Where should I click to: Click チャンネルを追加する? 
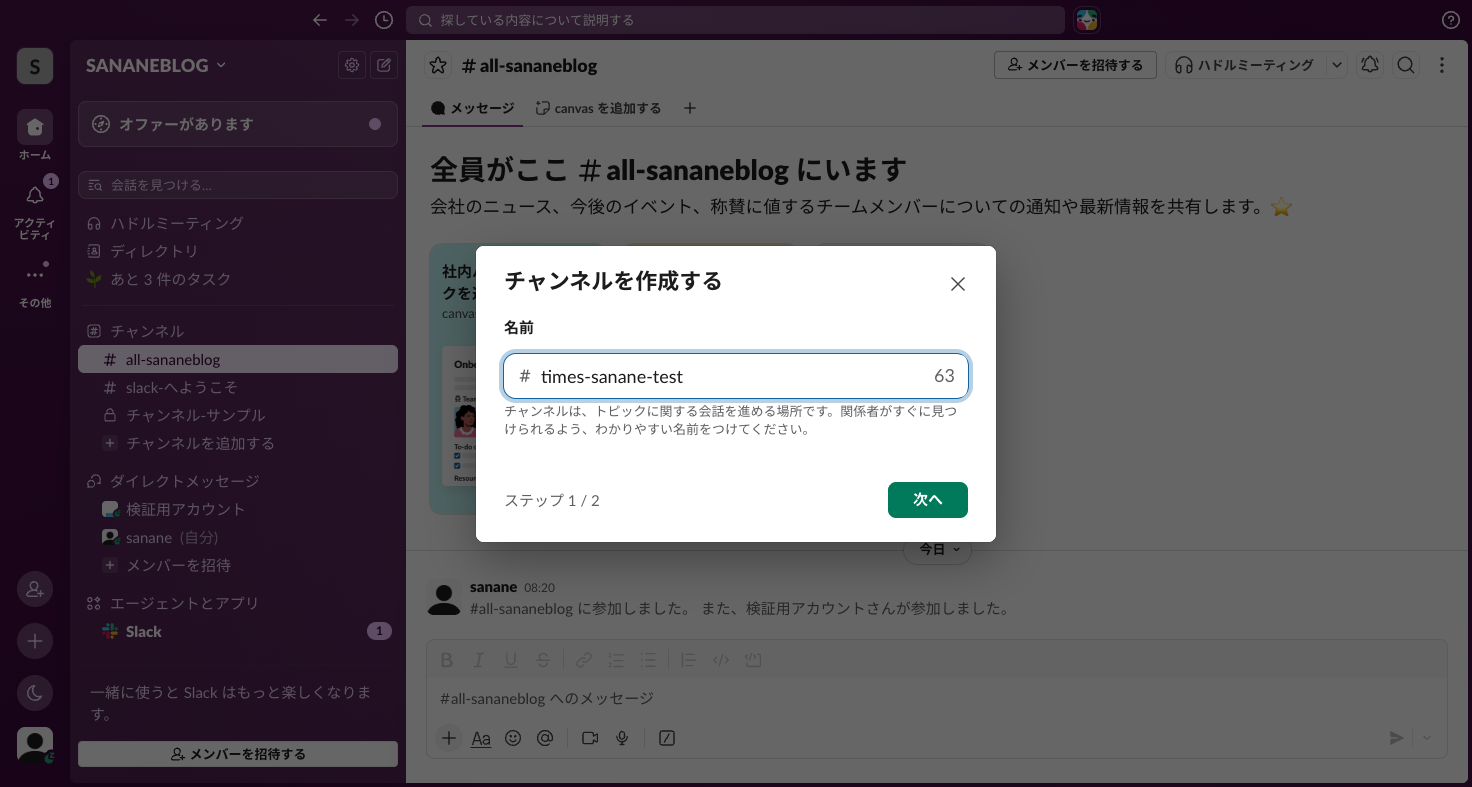(238, 443)
